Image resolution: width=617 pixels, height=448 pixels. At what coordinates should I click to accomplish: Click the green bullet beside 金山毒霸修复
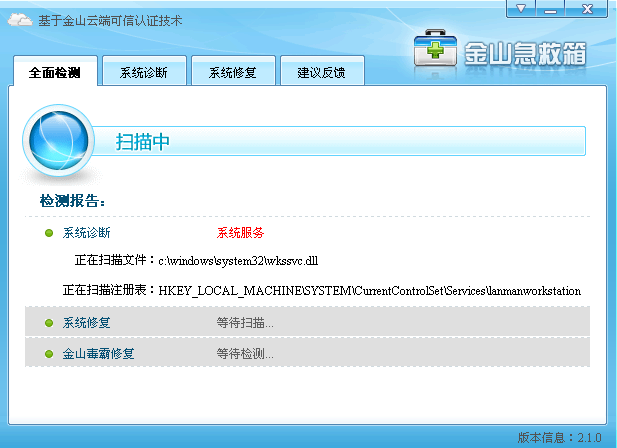point(49,354)
